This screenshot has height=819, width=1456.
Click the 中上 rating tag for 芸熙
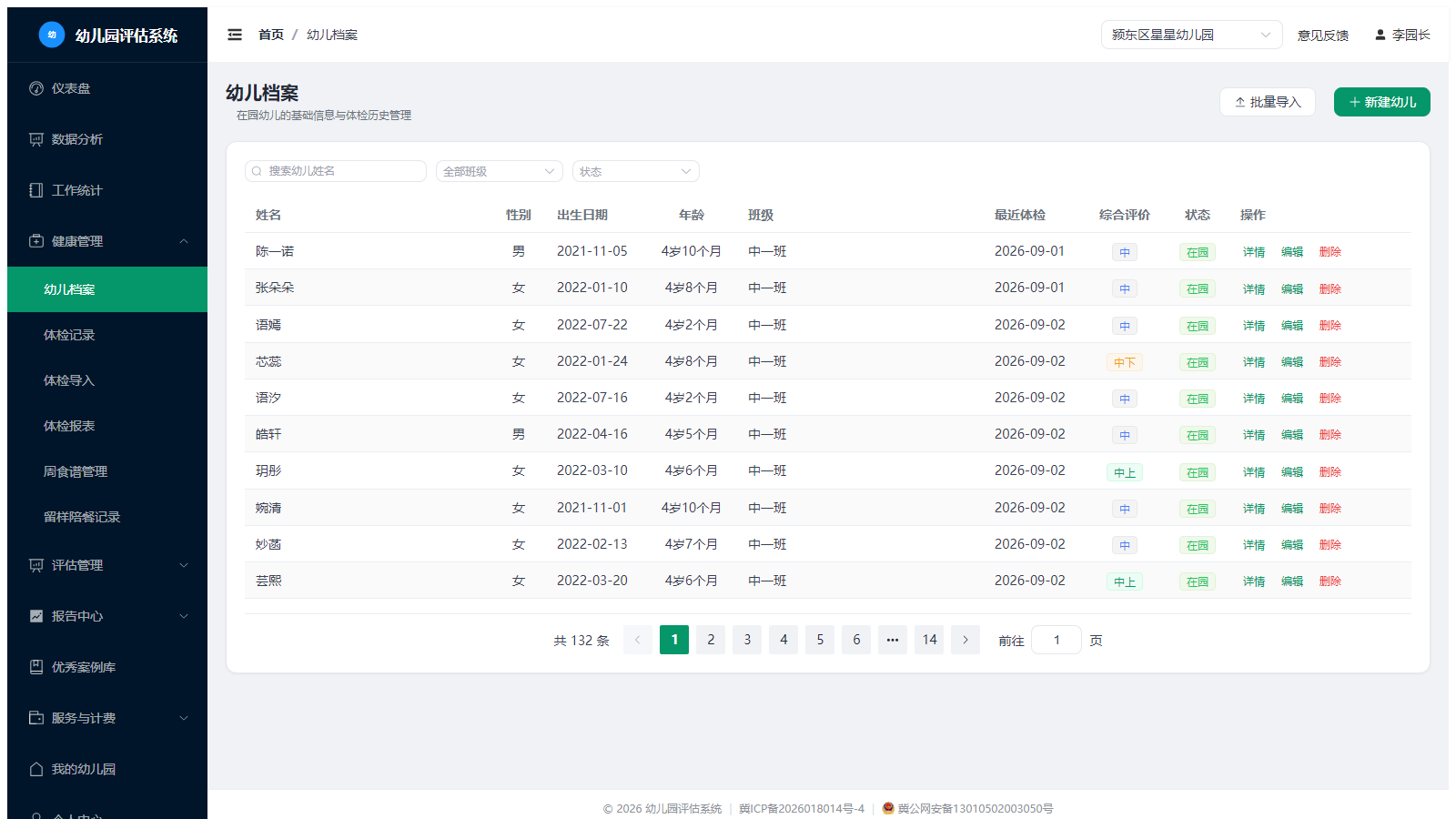click(x=1125, y=581)
